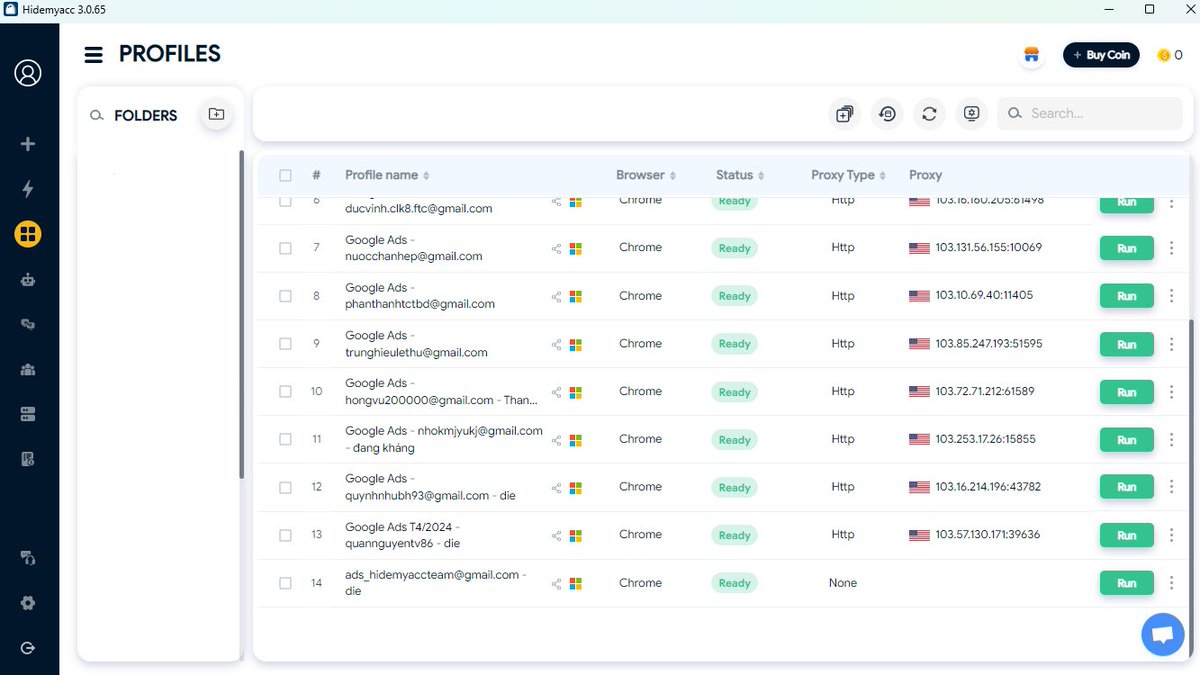The width and height of the screenshot is (1200, 675).
Task: Open the store marketplace icon
Action: tap(1032, 55)
